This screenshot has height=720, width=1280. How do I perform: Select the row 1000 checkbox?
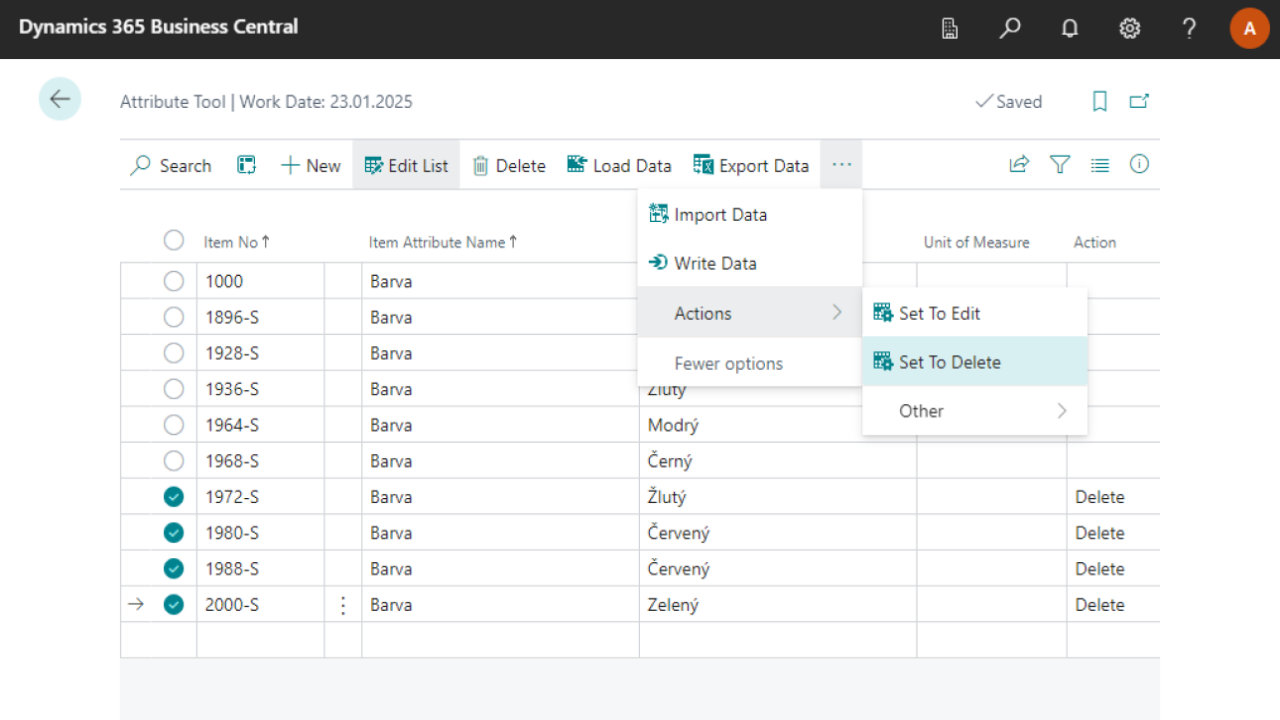pyautogui.click(x=174, y=281)
